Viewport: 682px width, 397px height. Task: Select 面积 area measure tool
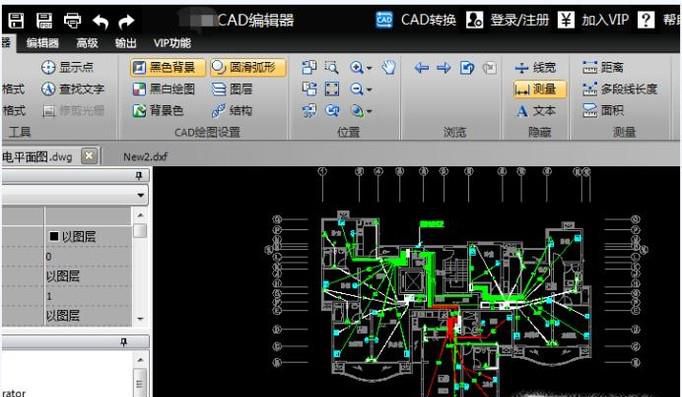(x=604, y=110)
